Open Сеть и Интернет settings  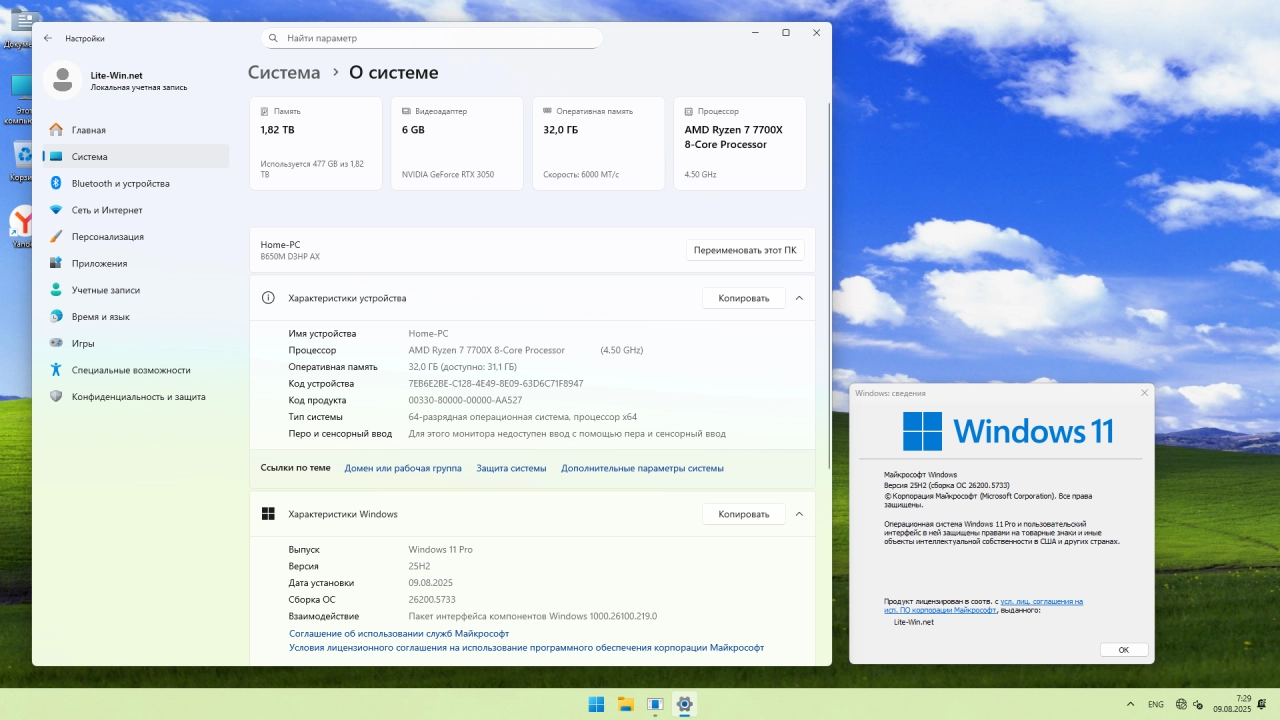click(x=136, y=210)
